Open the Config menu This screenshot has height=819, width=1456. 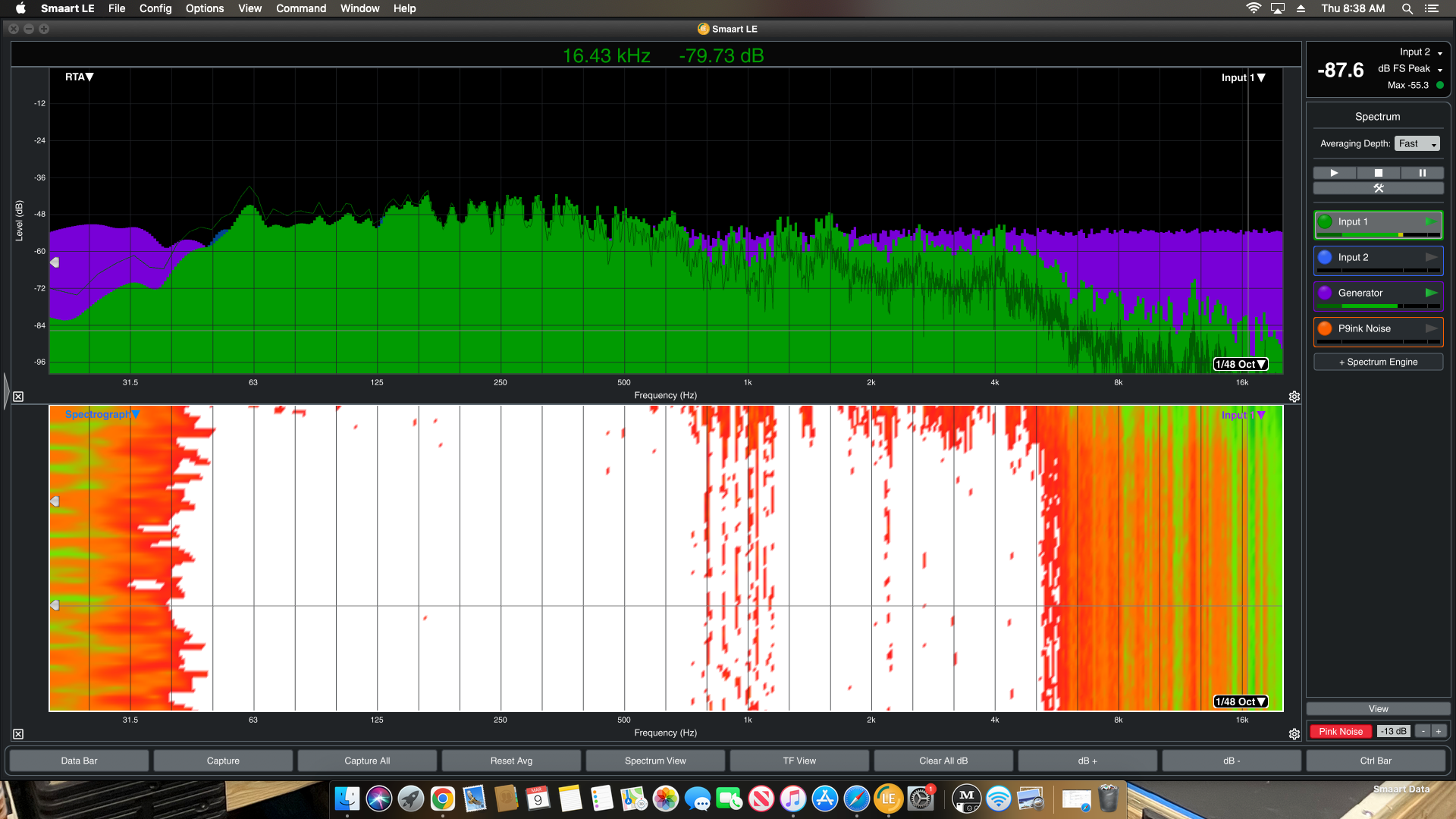(x=155, y=8)
